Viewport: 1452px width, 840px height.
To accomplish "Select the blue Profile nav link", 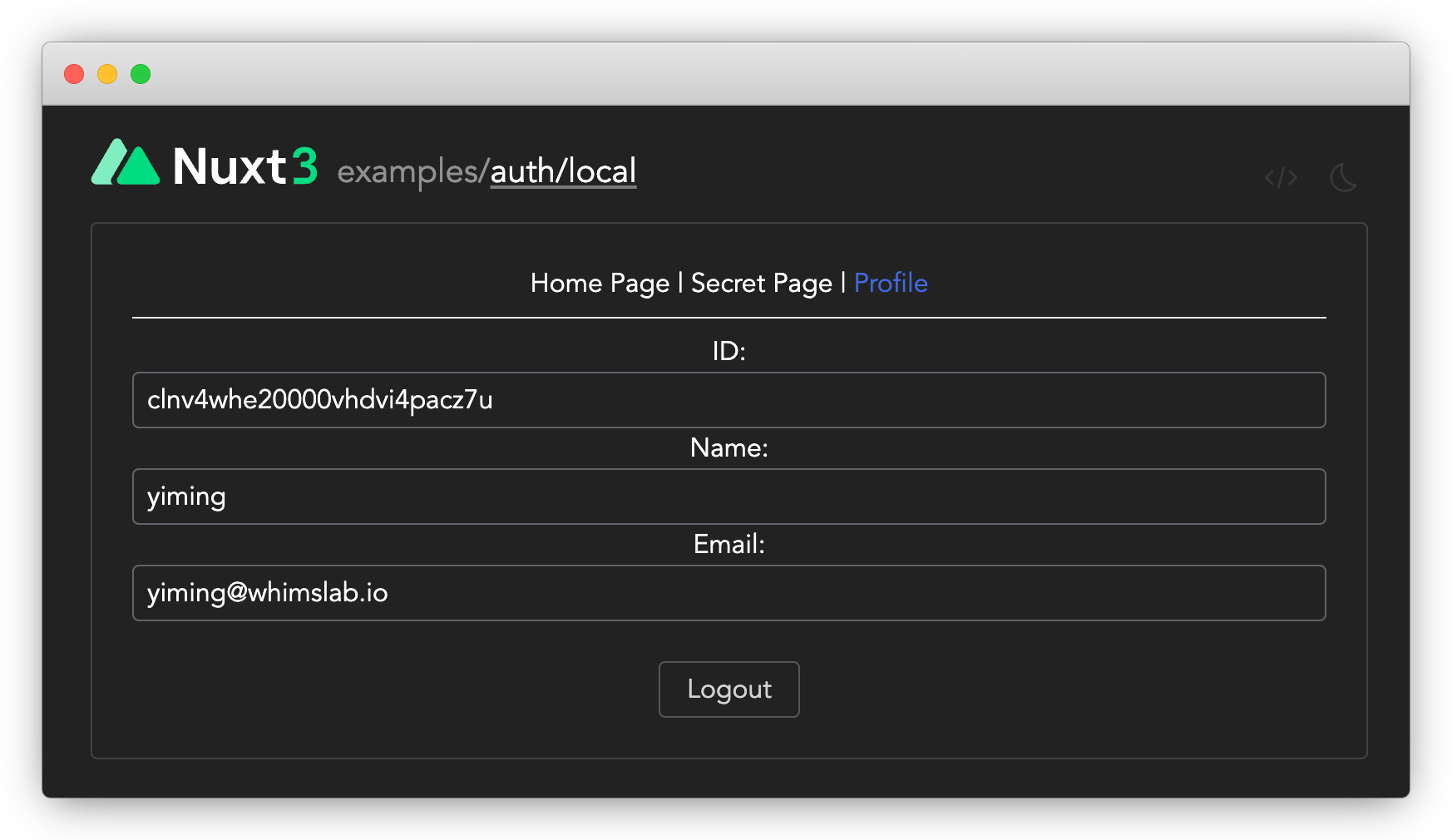I will tap(891, 284).
